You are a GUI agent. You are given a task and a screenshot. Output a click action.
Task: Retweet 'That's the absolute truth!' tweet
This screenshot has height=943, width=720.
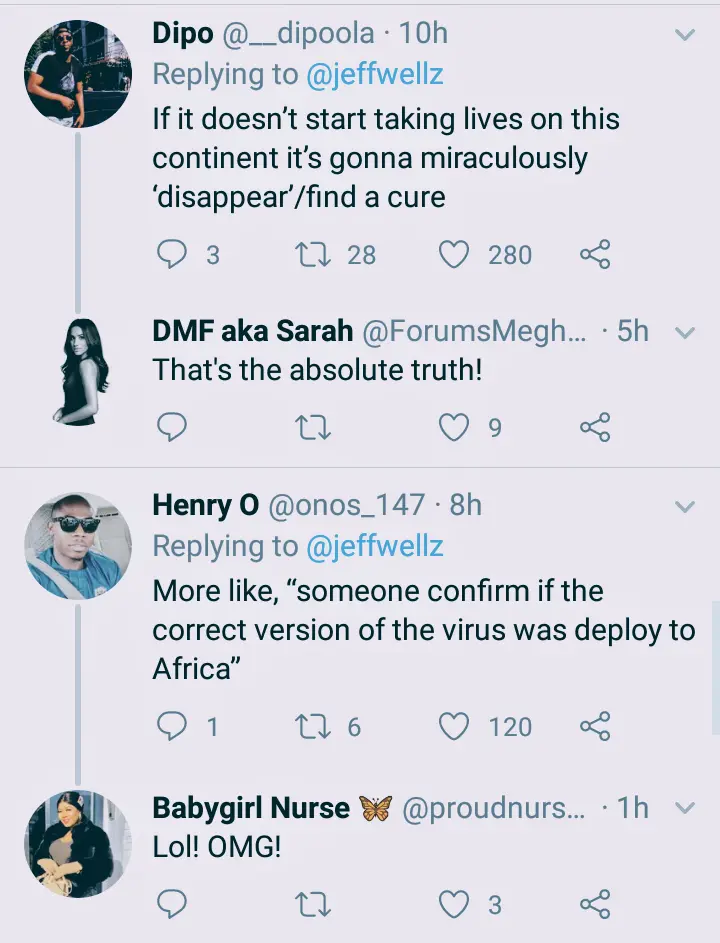click(315, 428)
